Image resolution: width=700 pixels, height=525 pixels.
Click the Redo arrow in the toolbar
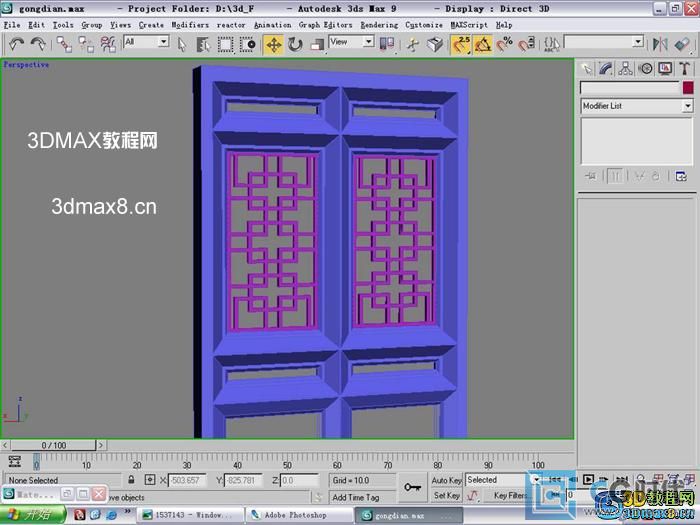point(38,44)
